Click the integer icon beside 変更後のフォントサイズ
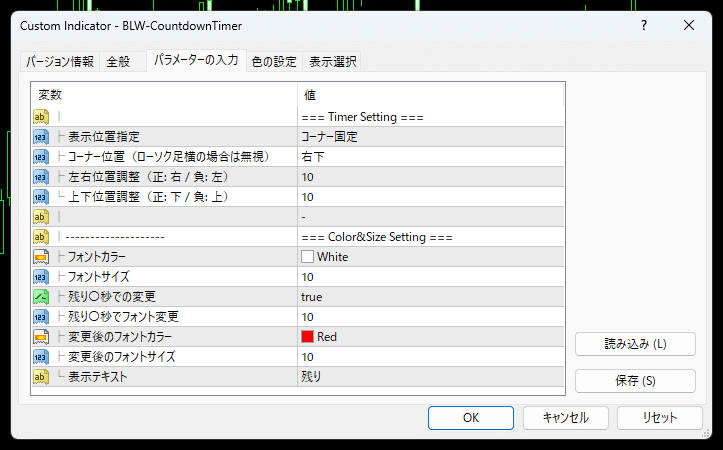 click(41, 357)
